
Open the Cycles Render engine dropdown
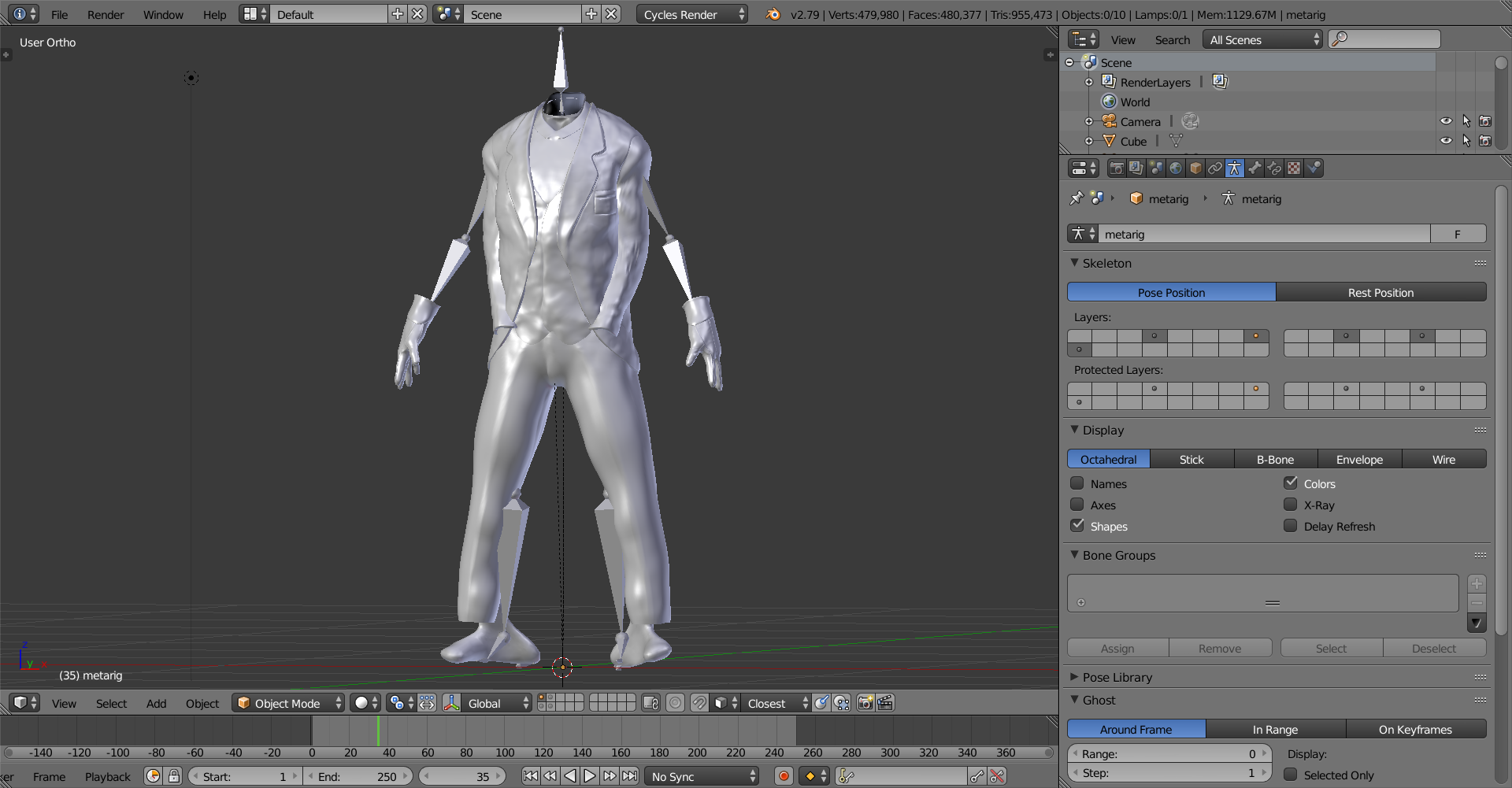pos(691,14)
